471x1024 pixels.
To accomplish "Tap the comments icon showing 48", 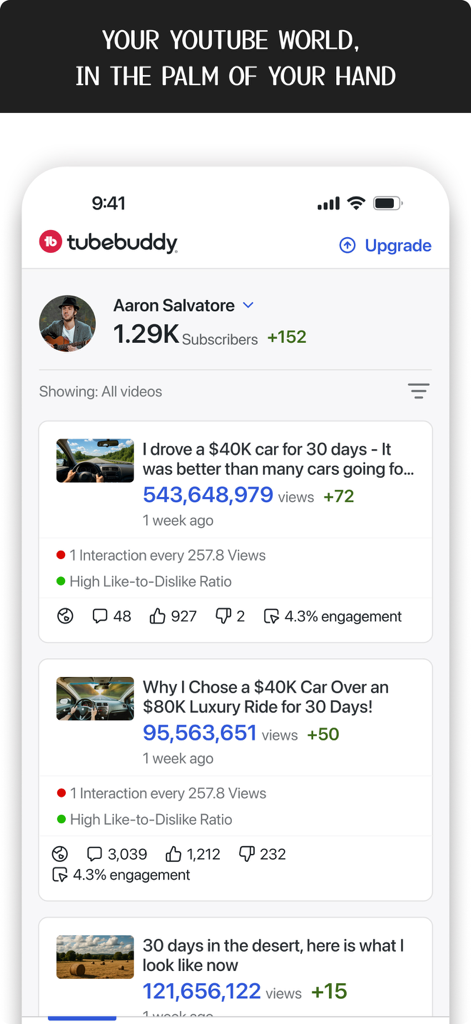I will [100, 616].
